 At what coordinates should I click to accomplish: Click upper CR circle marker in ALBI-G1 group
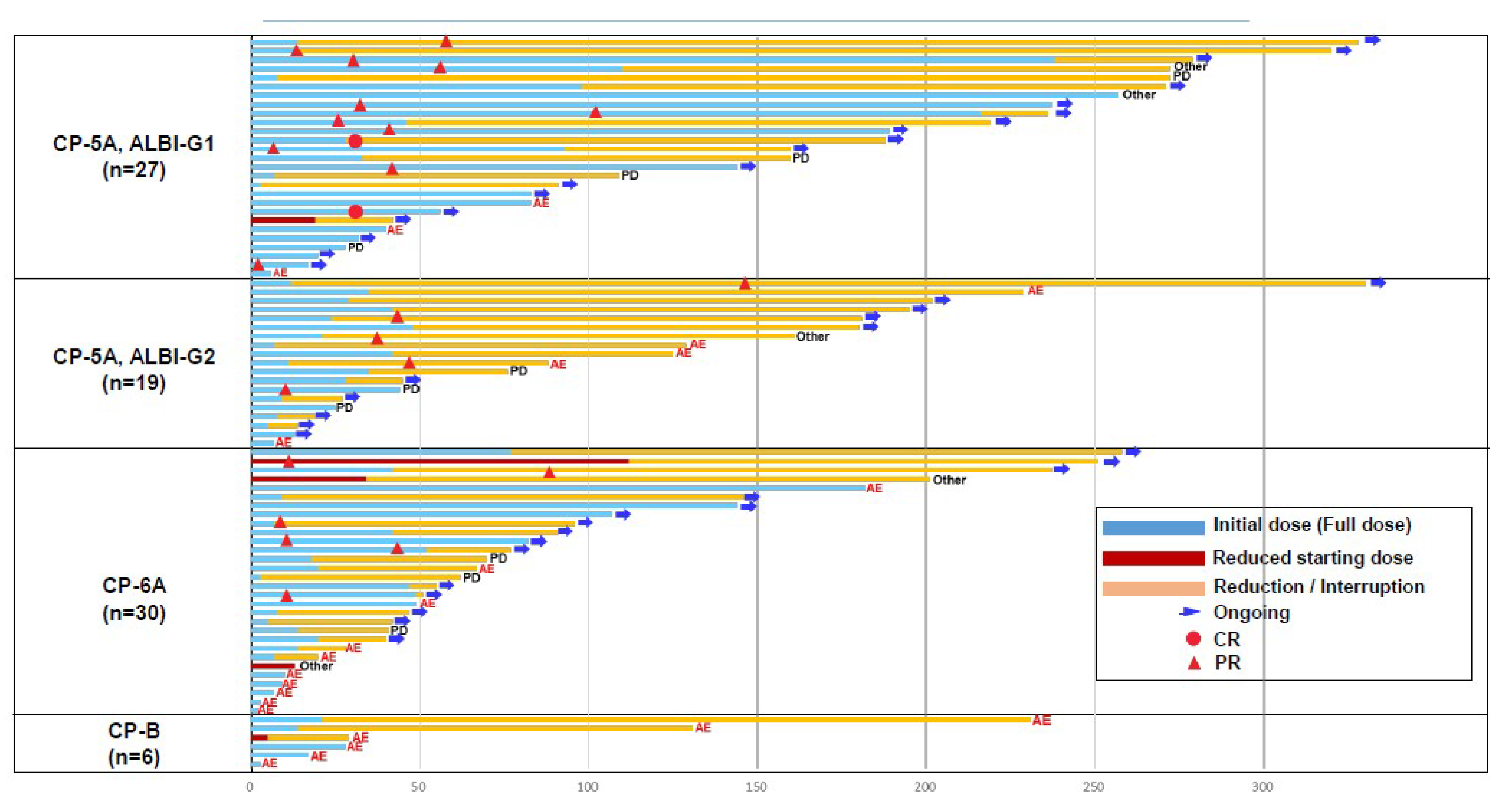[x=355, y=141]
